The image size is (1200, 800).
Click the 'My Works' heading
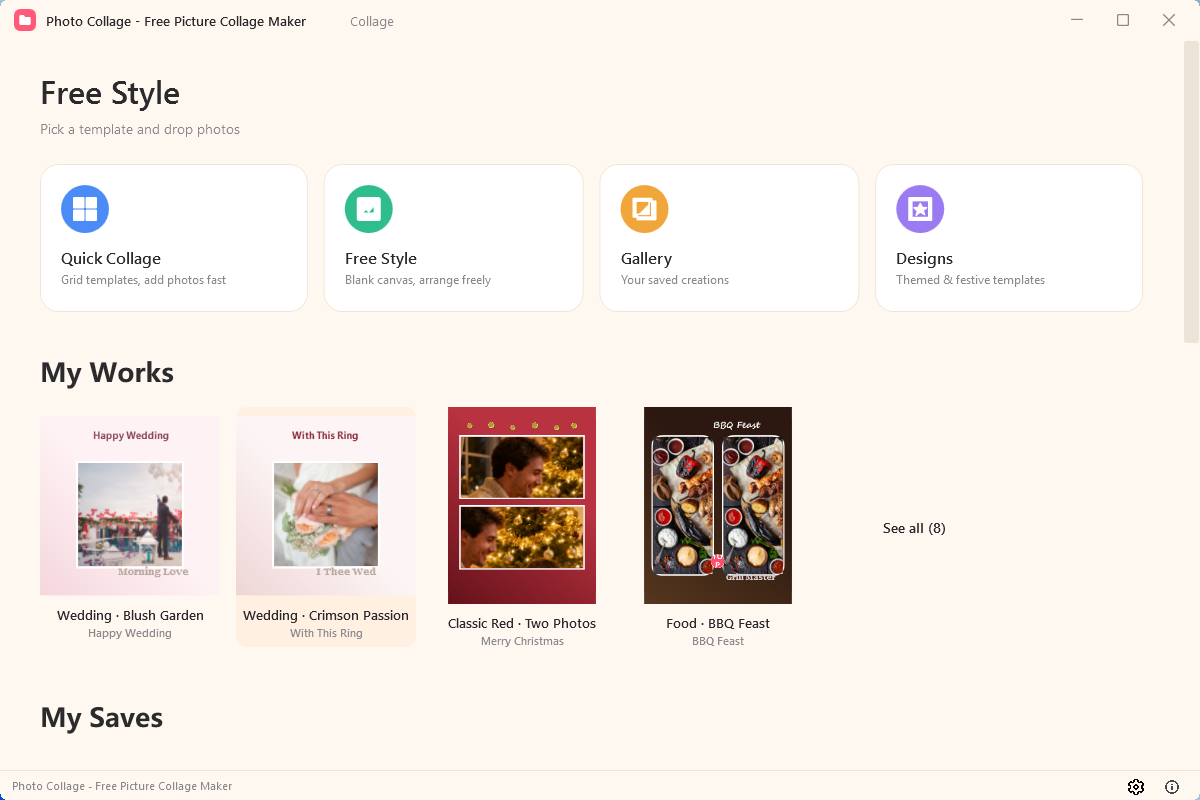point(107,373)
